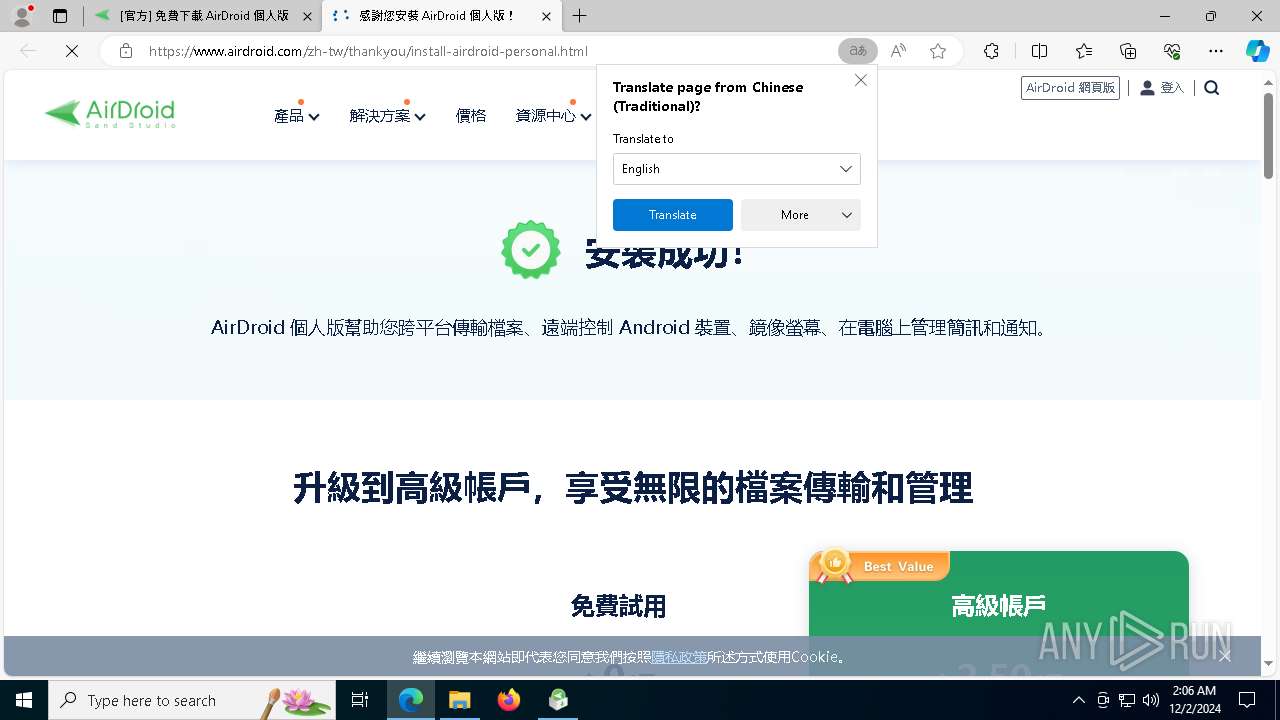Screen dimensions: 1280x720
Task: Open Task View on the taskbar
Action: click(360, 700)
